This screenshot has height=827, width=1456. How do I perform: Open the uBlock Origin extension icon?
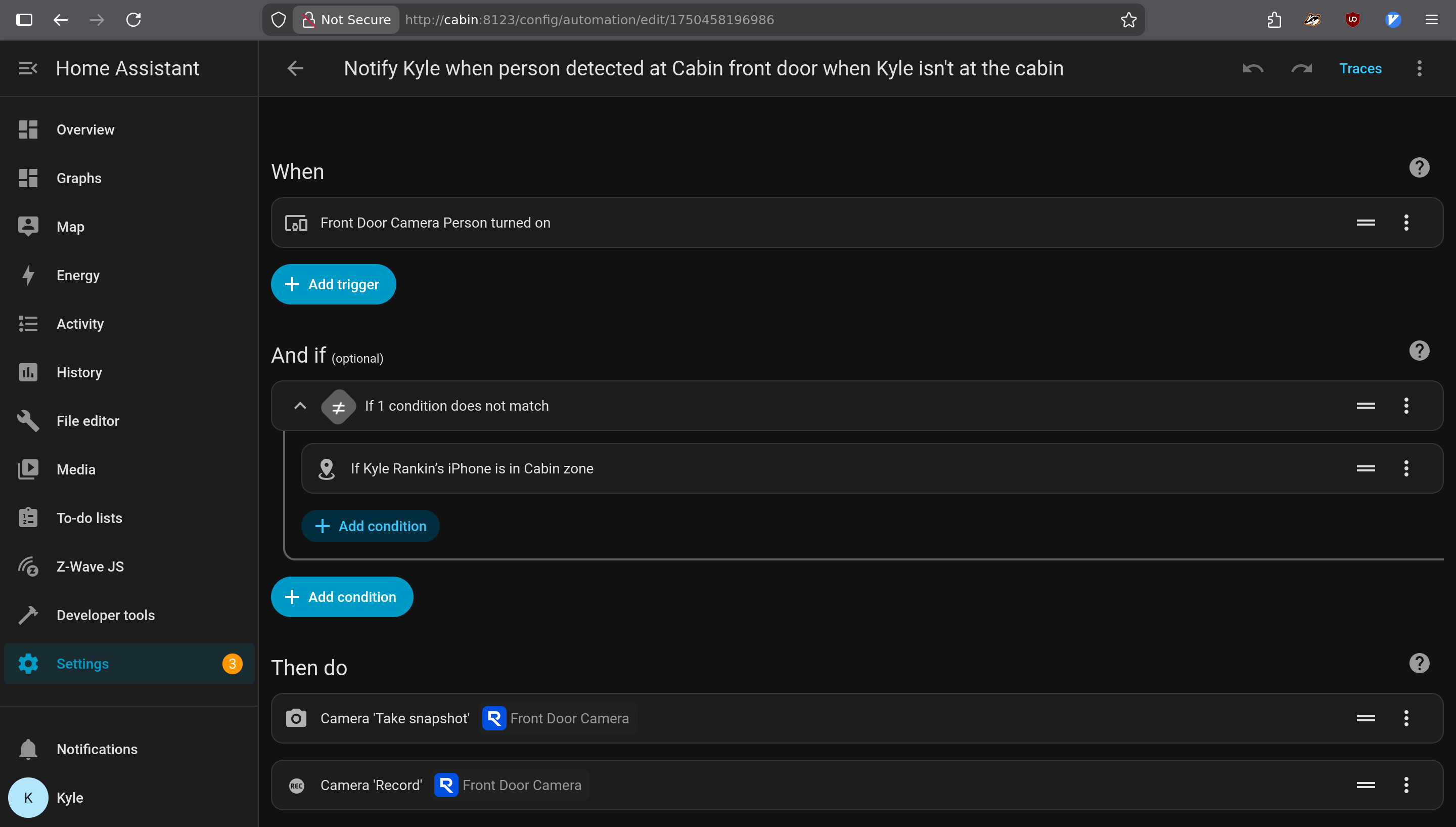tap(1353, 20)
